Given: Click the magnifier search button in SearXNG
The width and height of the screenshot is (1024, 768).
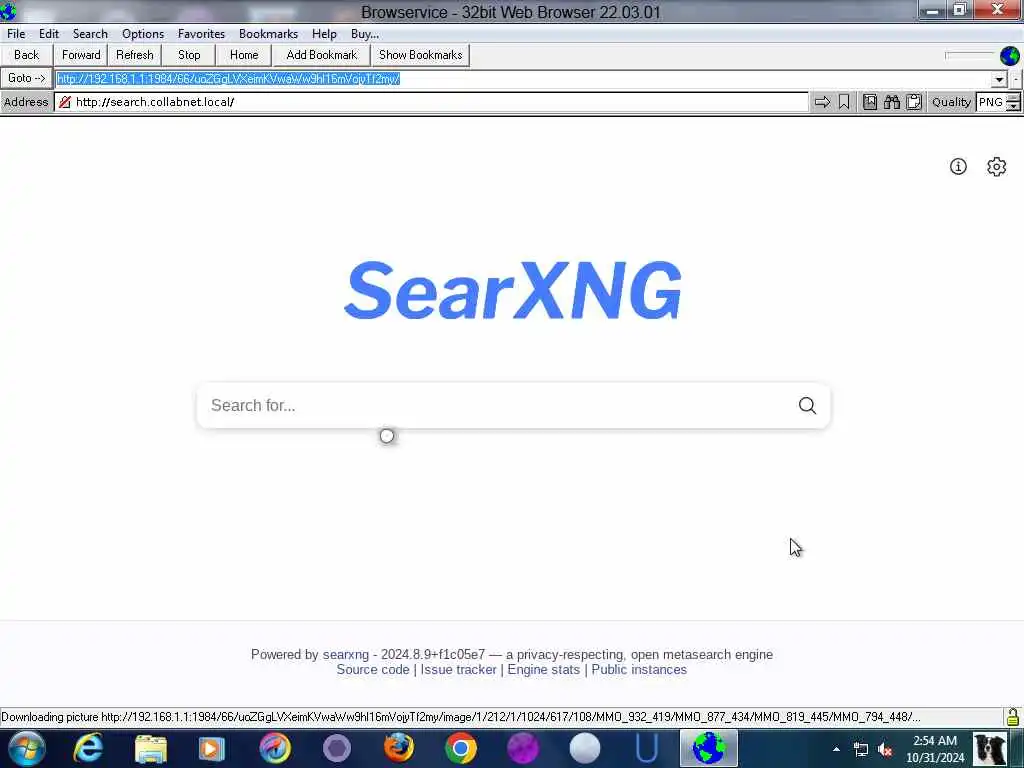Looking at the screenshot, I should tap(807, 406).
